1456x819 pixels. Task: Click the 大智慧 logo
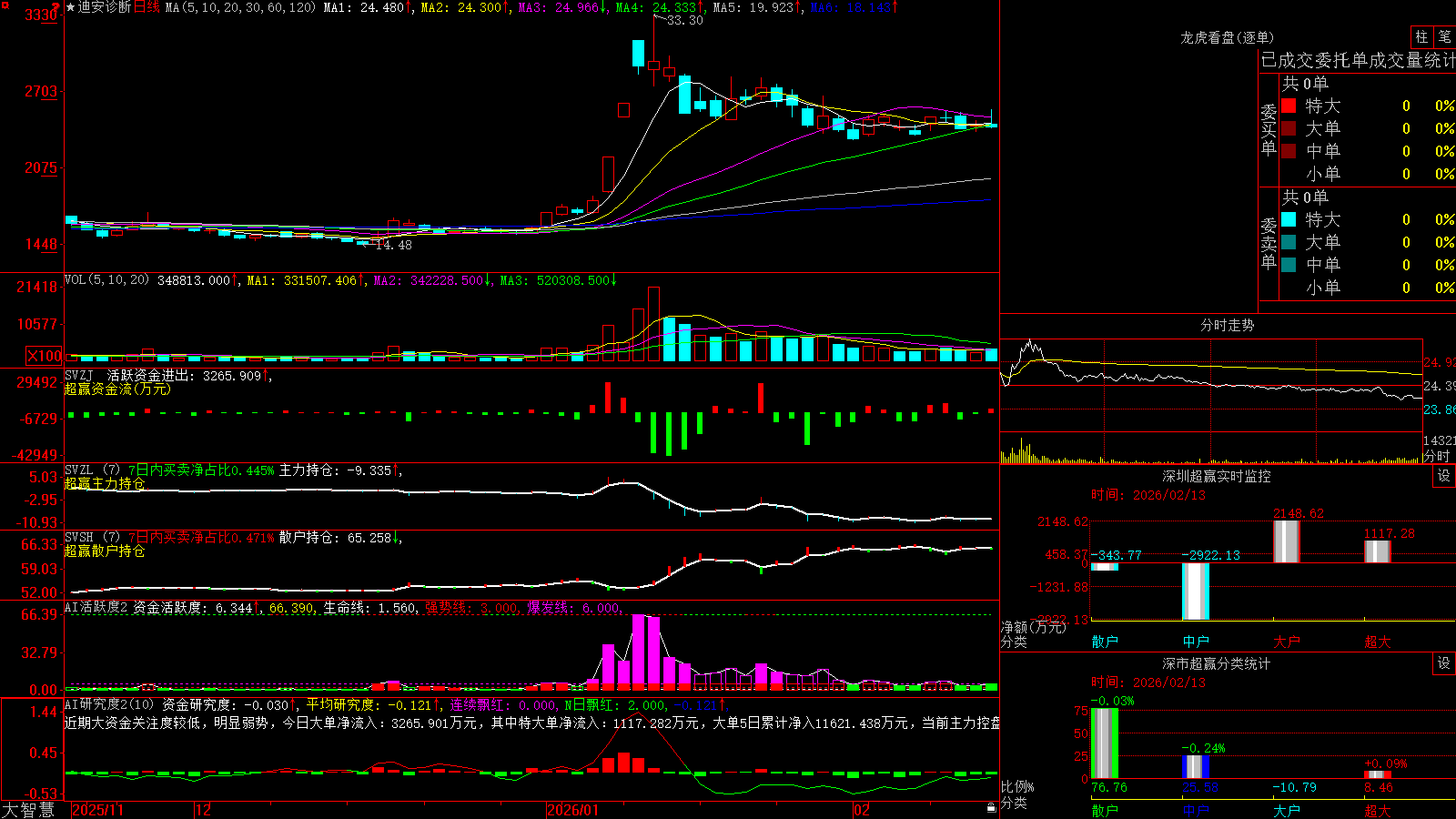[x=28, y=809]
